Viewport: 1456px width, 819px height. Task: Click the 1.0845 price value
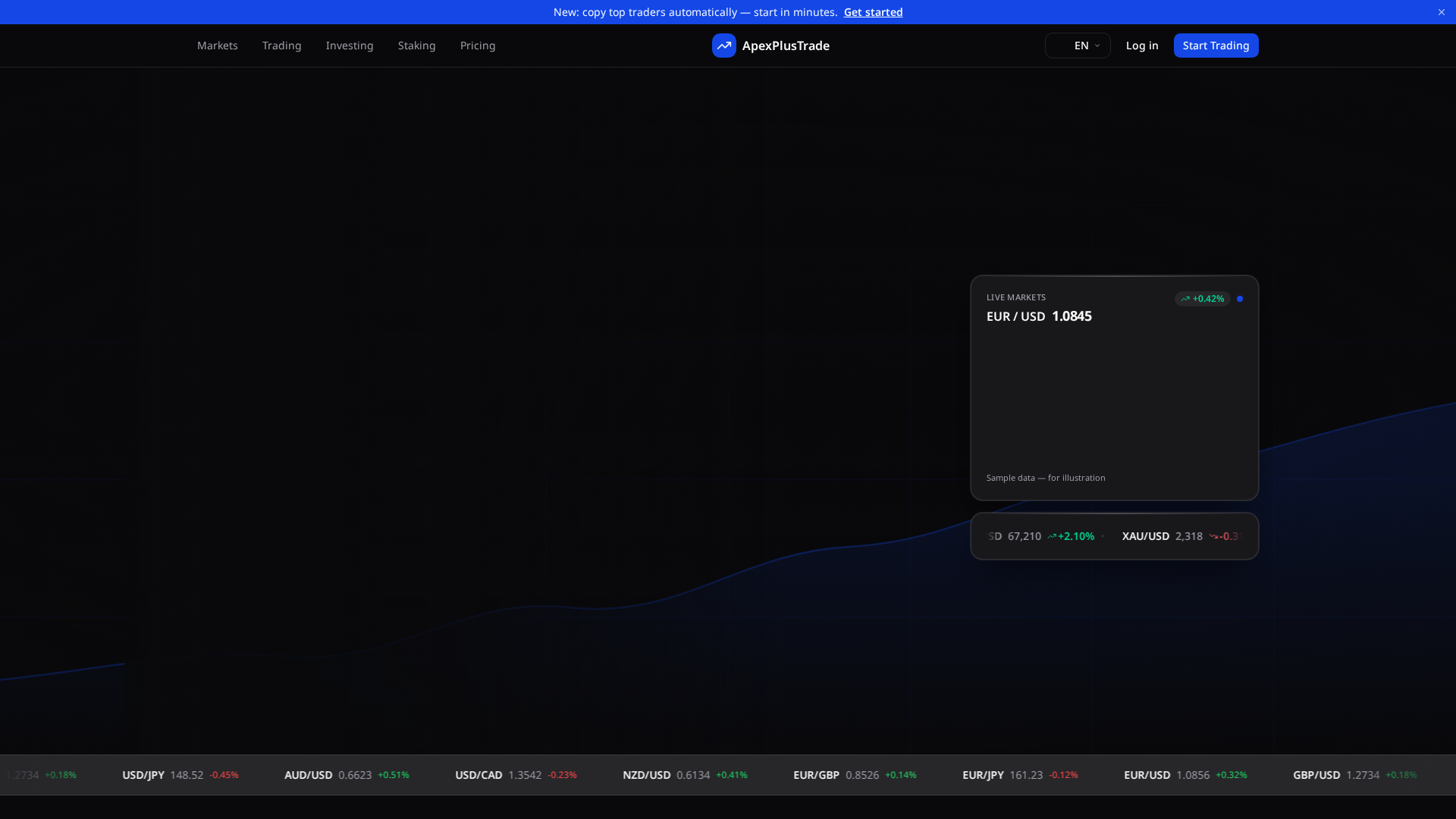(x=1072, y=316)
